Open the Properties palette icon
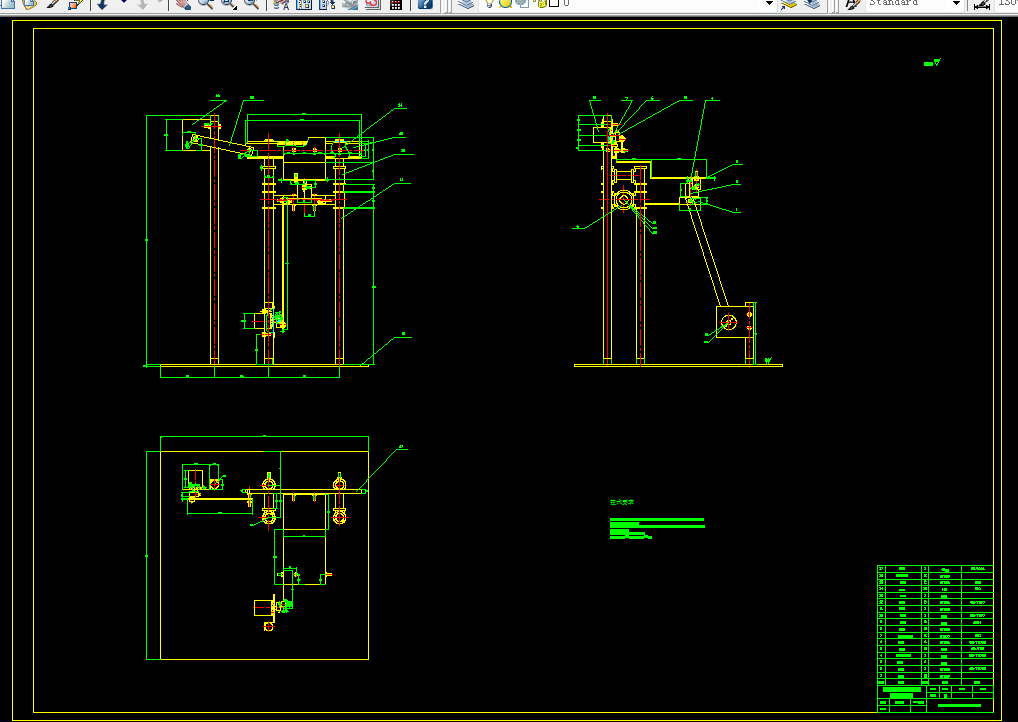 coord(281,4)
